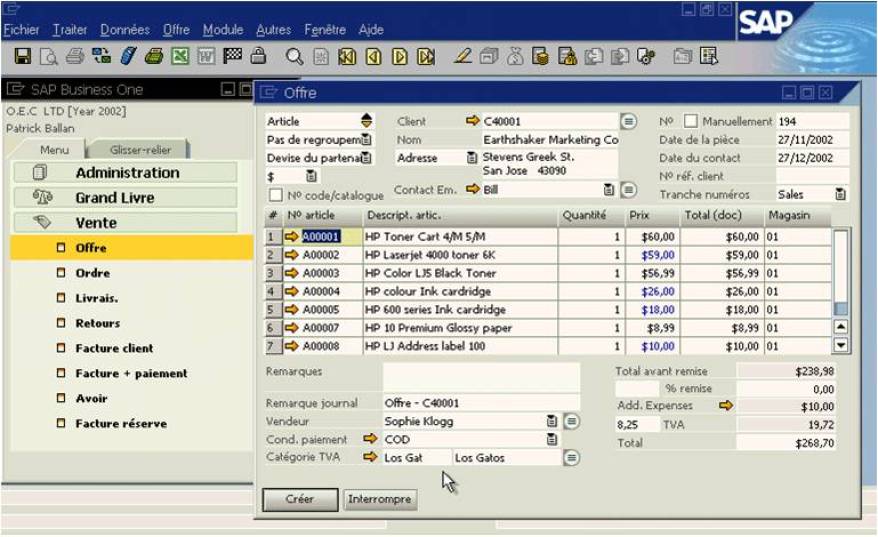The height and width of the screenshot is (537, 878).
Task: Click the orange arrow beside Cond. paiement
Action: coord(370,438)
